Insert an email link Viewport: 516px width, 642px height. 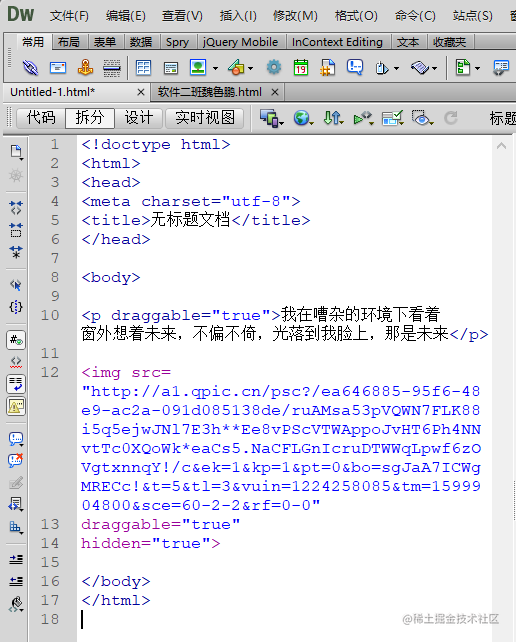(58, 68)
